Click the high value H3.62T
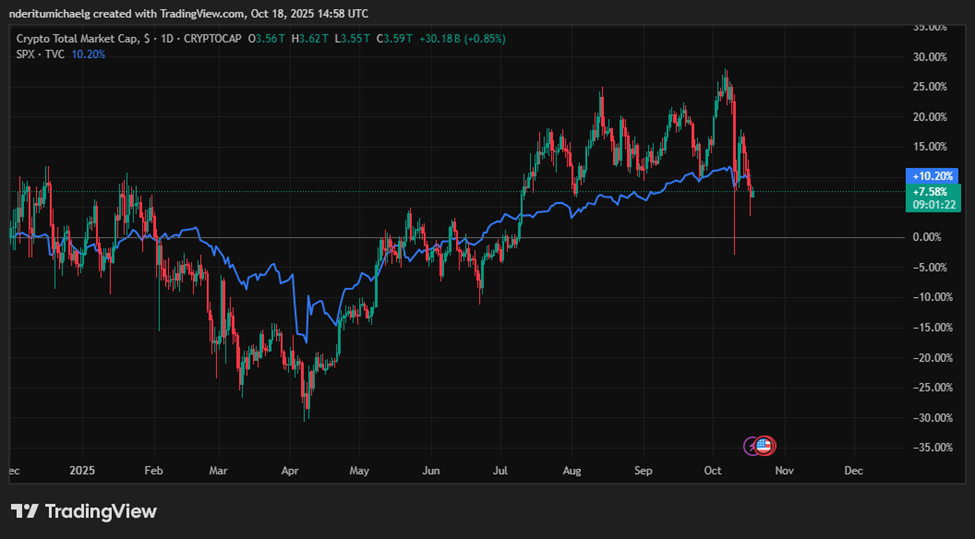The width and height of the screenshot is (975, 539). click(309, 39)
